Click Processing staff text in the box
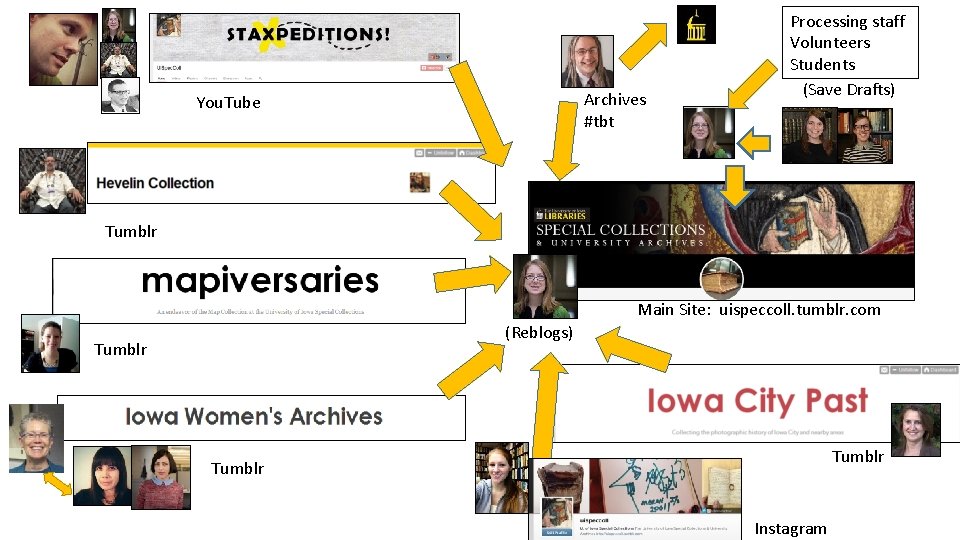The image size is (960, 540). tap(847, 22)
